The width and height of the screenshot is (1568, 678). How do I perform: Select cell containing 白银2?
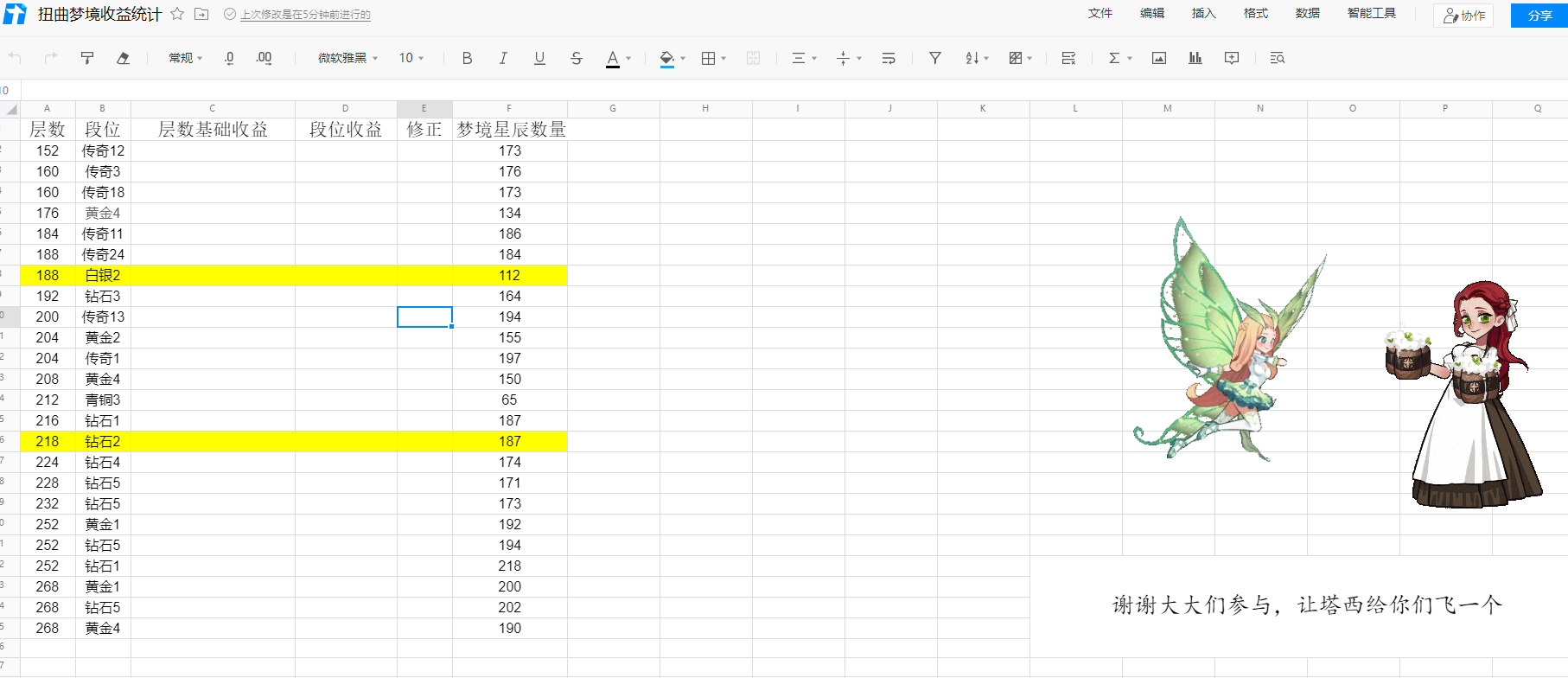pyautogui.click(x=103, y=275)
